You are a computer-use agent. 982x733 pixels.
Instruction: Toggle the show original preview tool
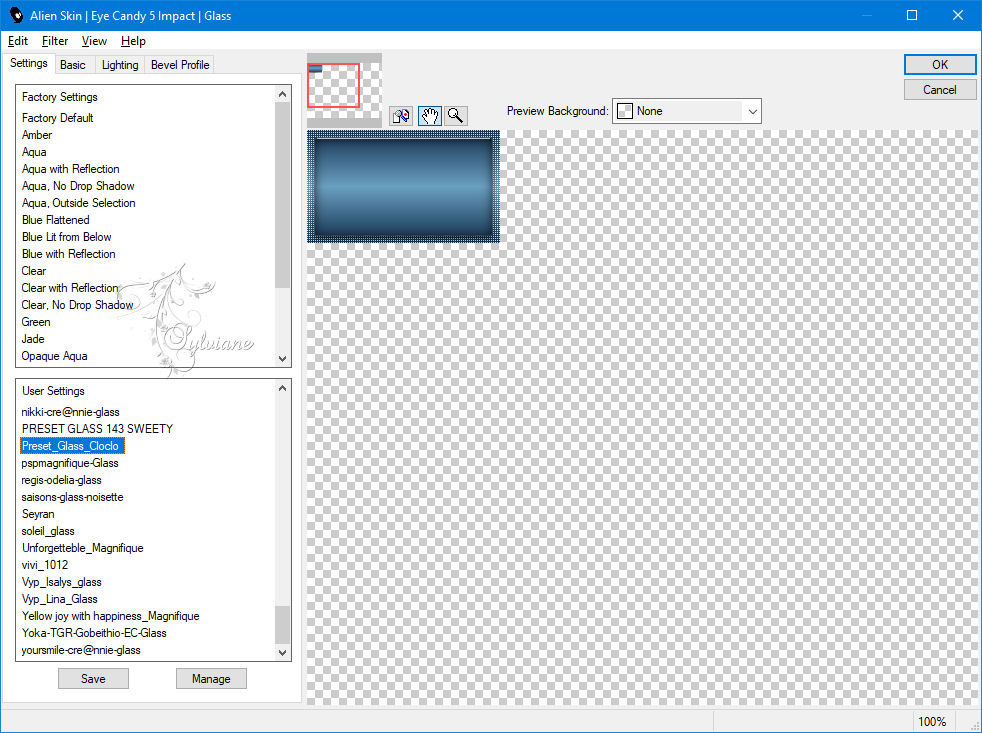pyautogui.click(x=401, y=116)
